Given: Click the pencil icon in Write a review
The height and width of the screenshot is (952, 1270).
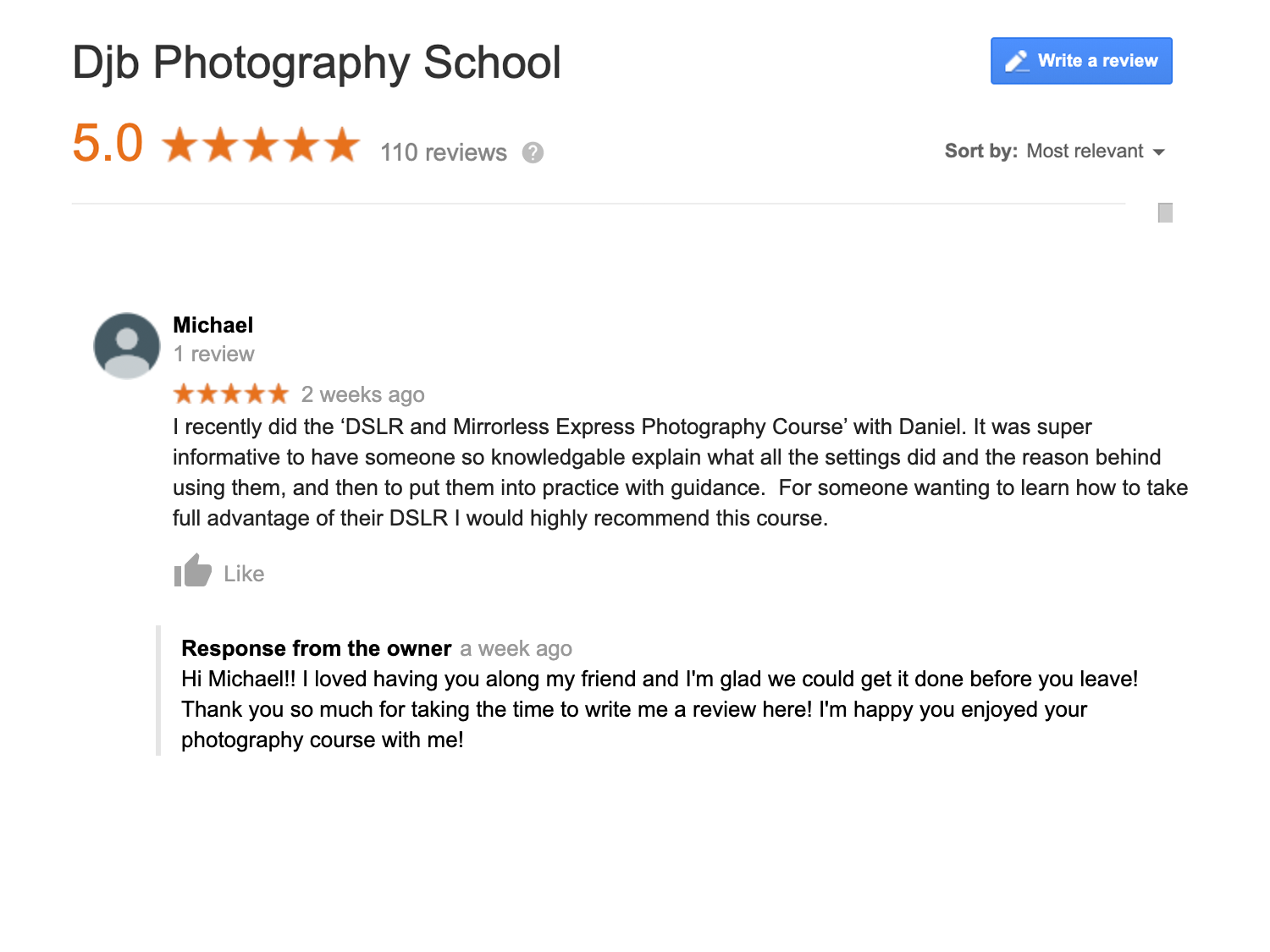Looking at the screenshot, I should click(1017, 61).
